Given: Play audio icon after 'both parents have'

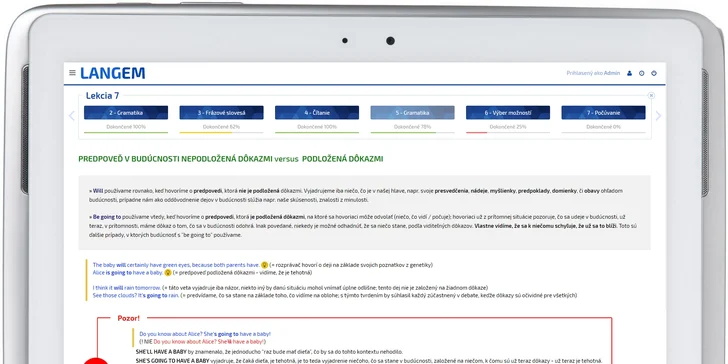Looking at the screenshot, I should coord(265,265).
